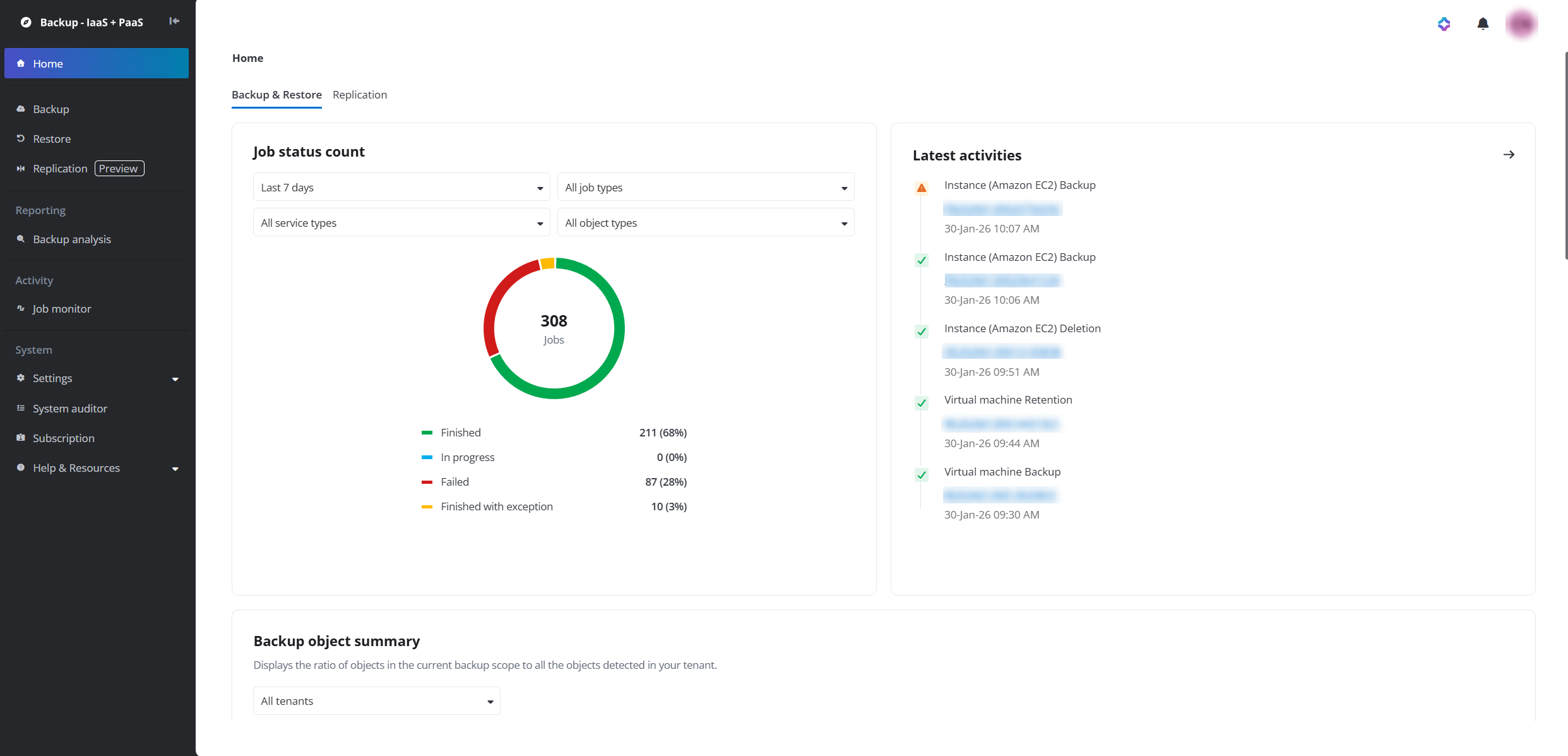Open the All service types dropdown
The height and width of the screenshot is (756, 1568).
(x=401, y=223)
